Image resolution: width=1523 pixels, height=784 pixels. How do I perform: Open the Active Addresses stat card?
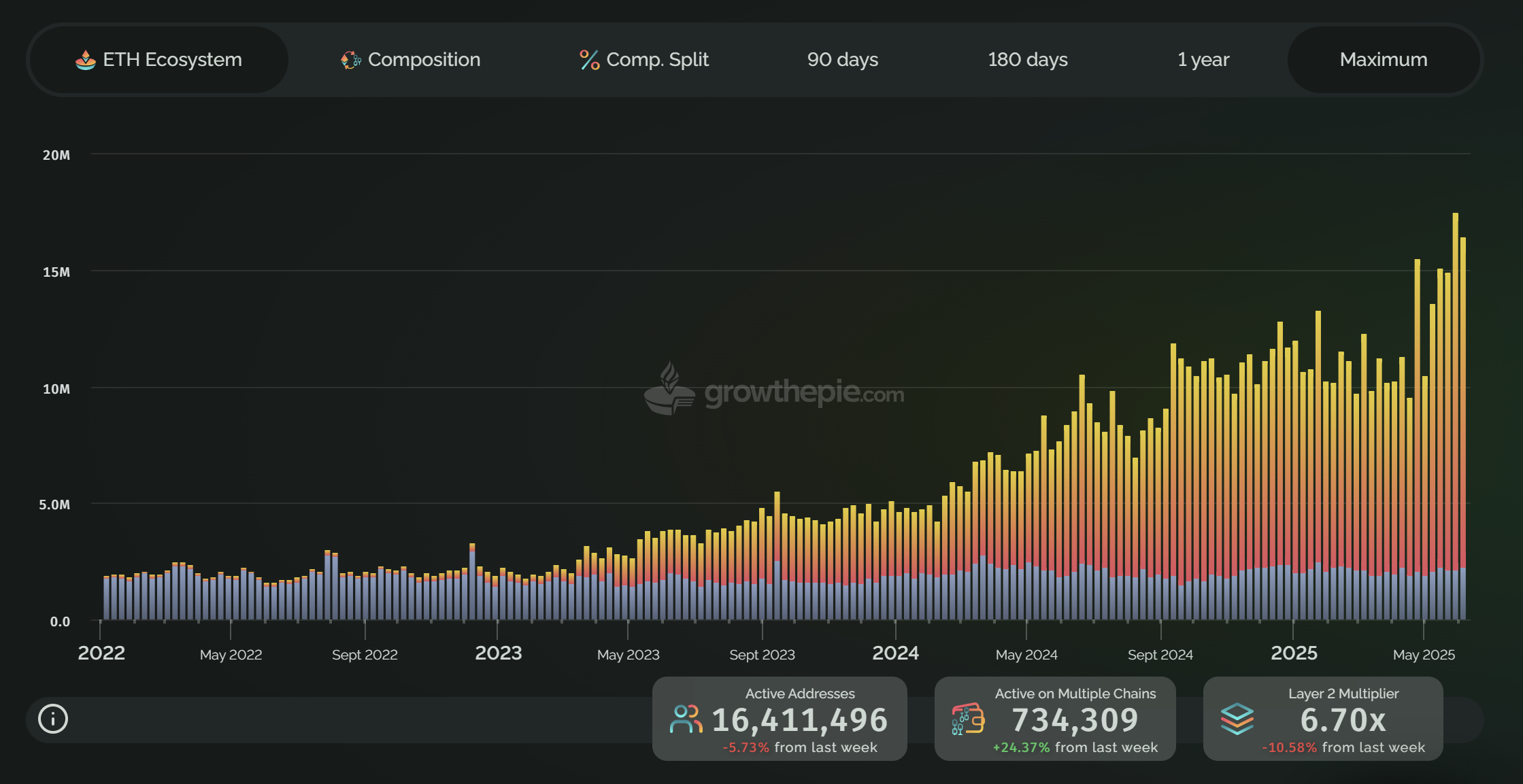point(780,719)
